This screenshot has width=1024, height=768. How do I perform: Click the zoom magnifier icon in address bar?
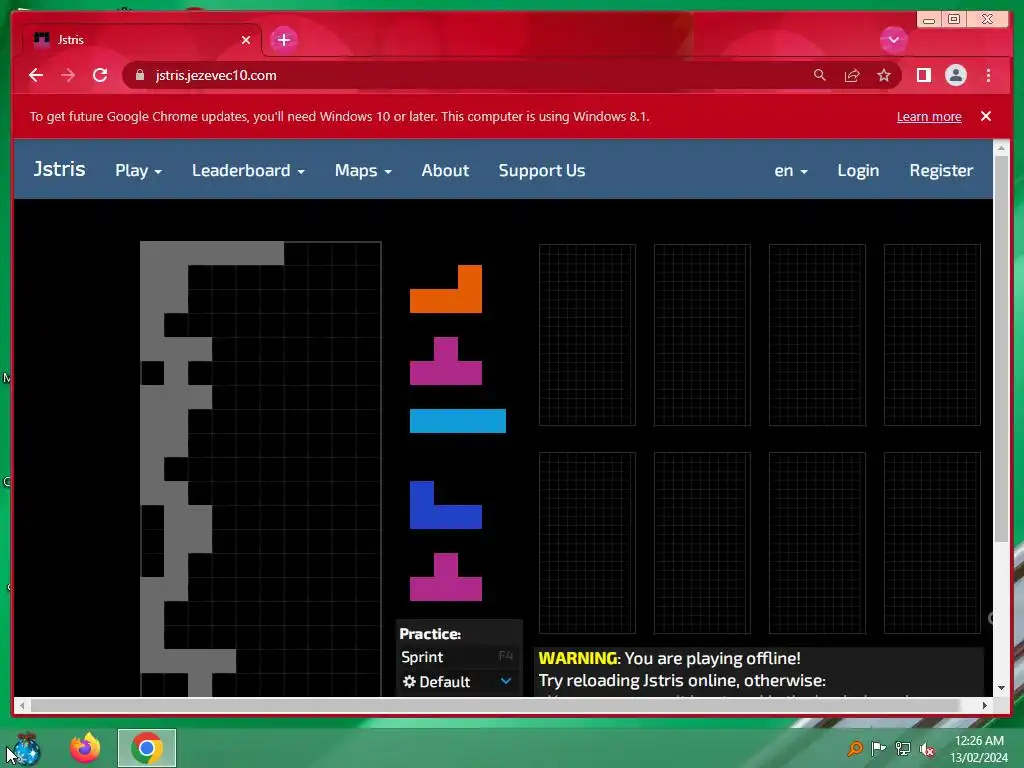[x=820, y=75]
